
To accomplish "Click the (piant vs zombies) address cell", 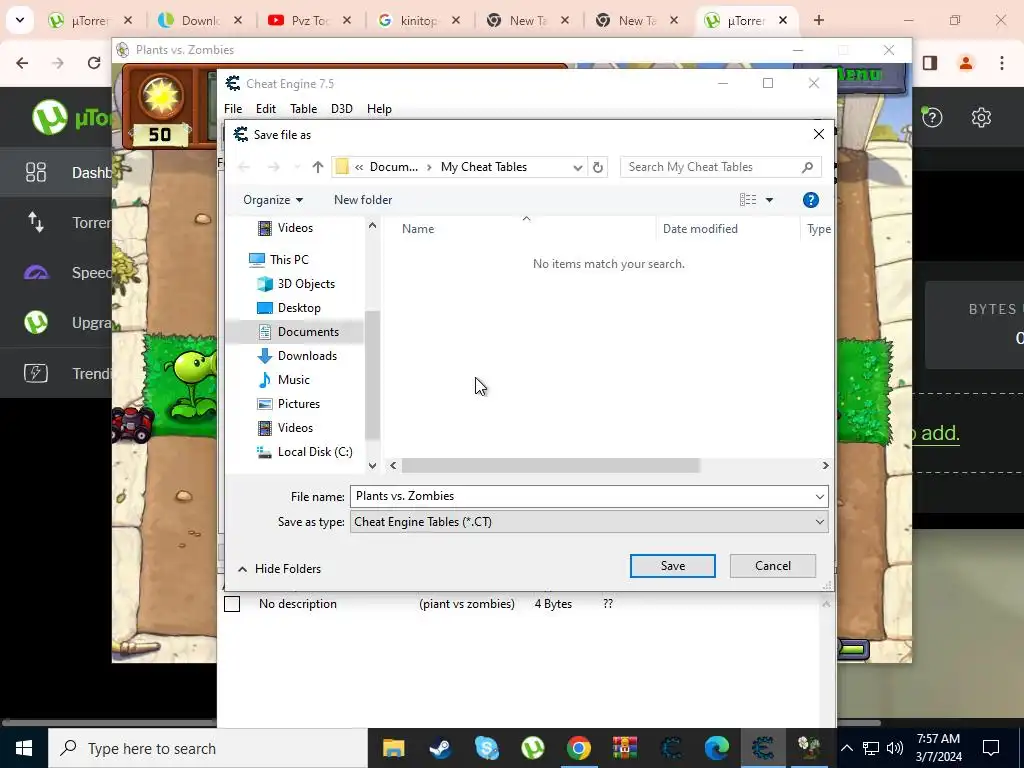I will tap(467, 604).
